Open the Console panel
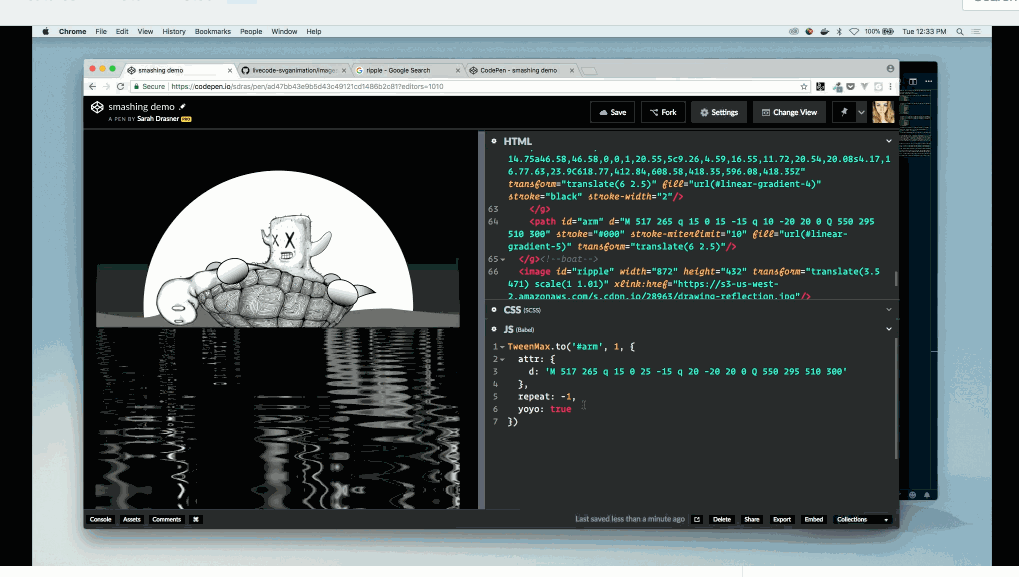The image size is (1019, 577). 101,519
